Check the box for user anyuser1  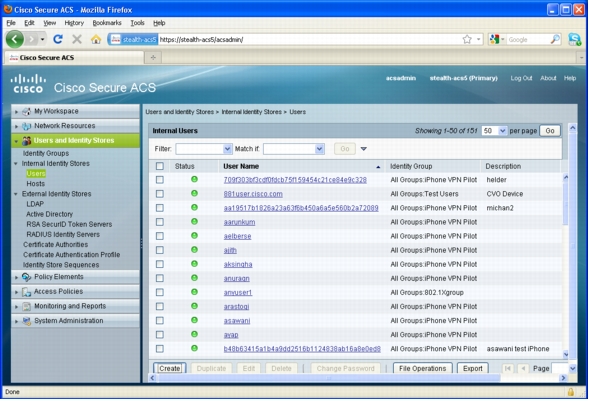[x=160, y=292]
